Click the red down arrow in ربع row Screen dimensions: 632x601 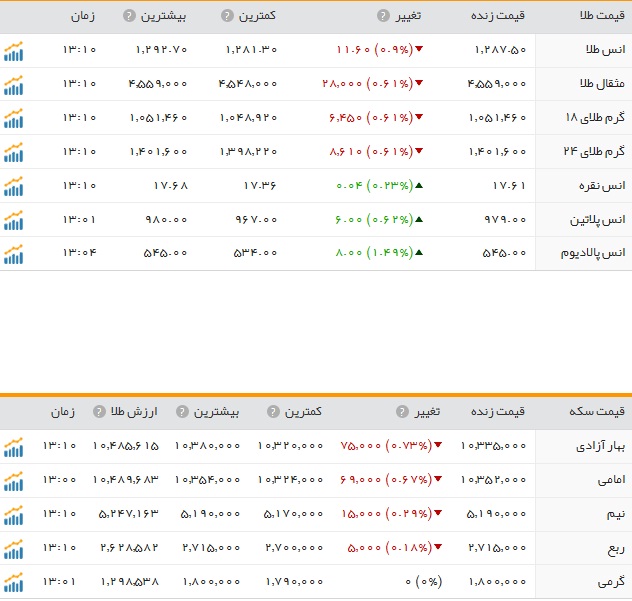click(x=438, y=547)
